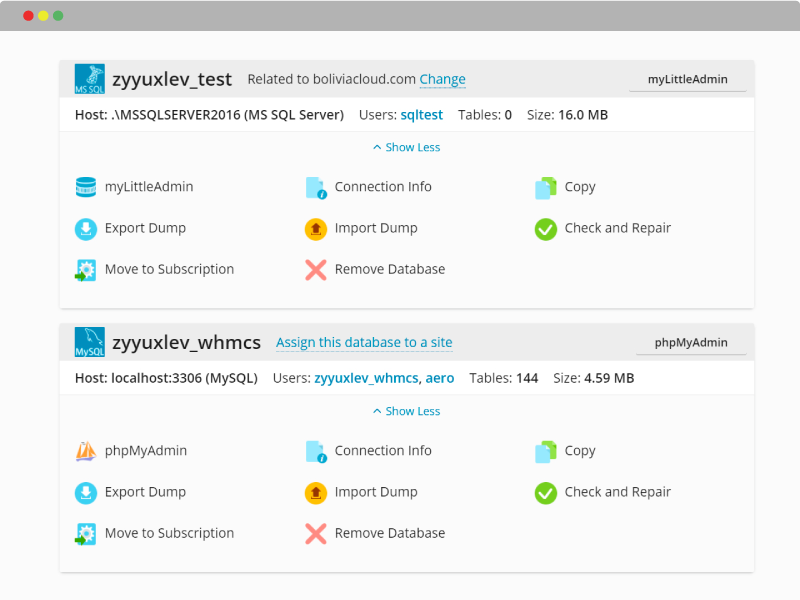
Task: Click the Change link next to boliviacloud.com
Action: 442,79
